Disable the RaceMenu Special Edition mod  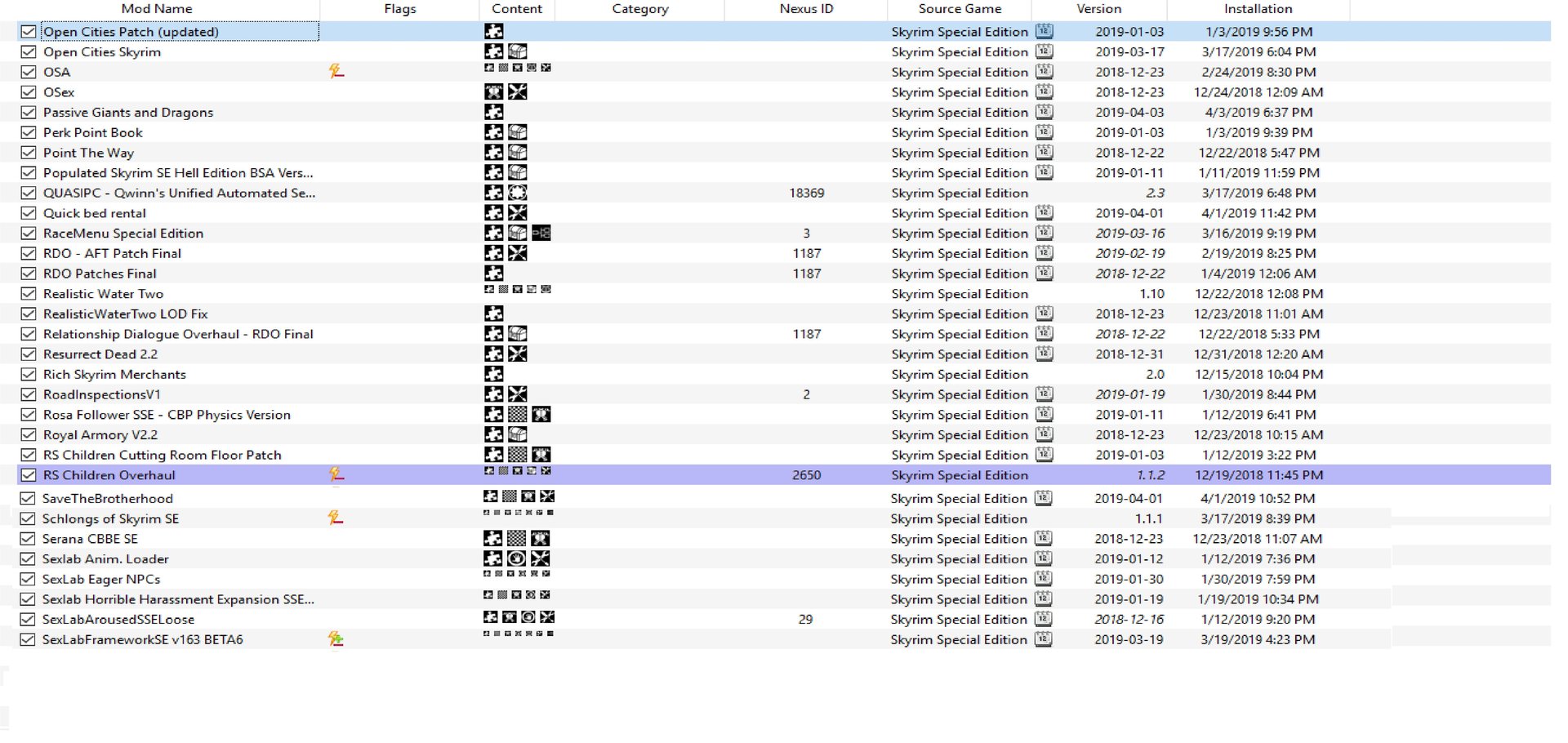click(29, 233)
